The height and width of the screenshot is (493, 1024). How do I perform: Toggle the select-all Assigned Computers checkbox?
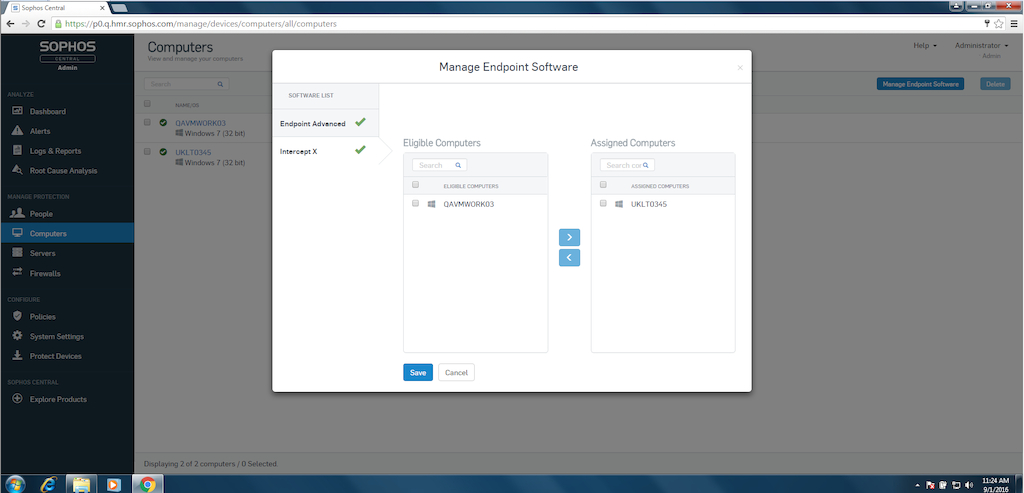click(603, 185)
